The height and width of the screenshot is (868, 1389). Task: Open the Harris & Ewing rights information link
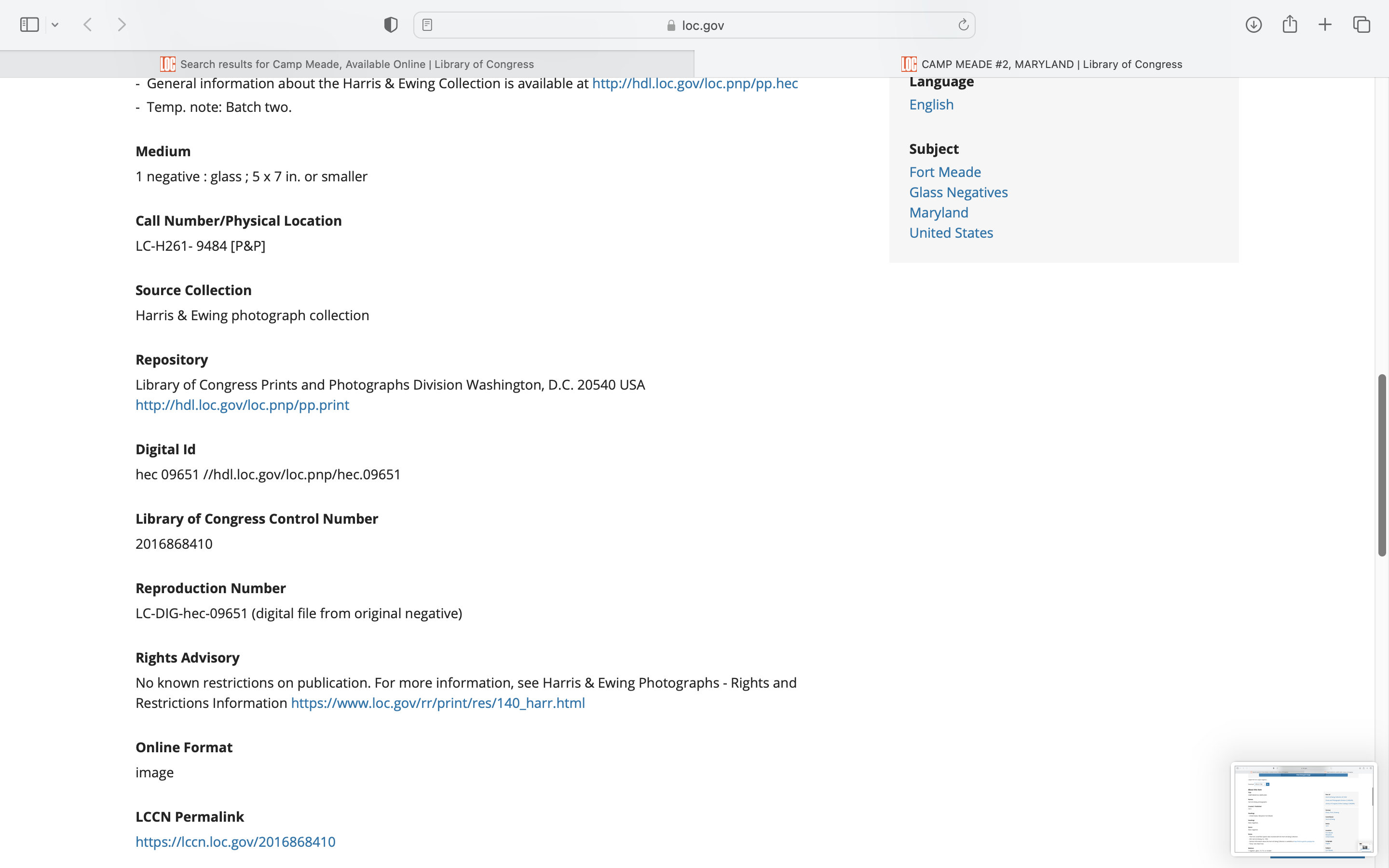[x=437, y=703]
